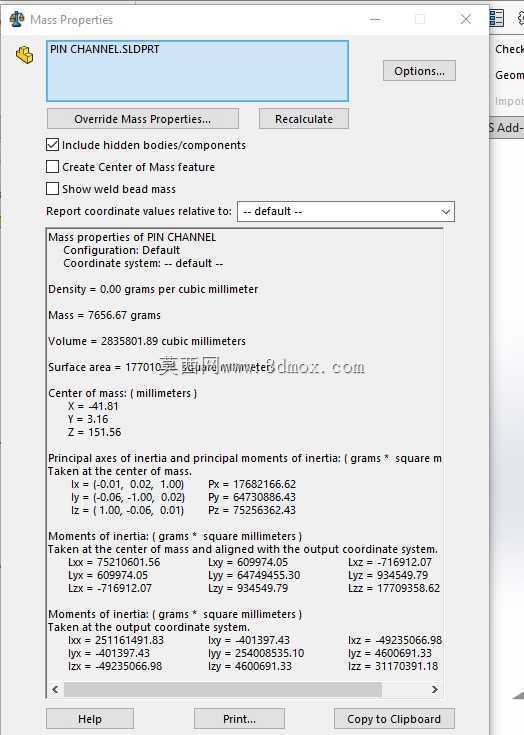Click the Ix = (-0.01, 0.02, 1.00) axis line
Image resolution: width=524 pixels, height=735 pixels.
pos(127,484)
